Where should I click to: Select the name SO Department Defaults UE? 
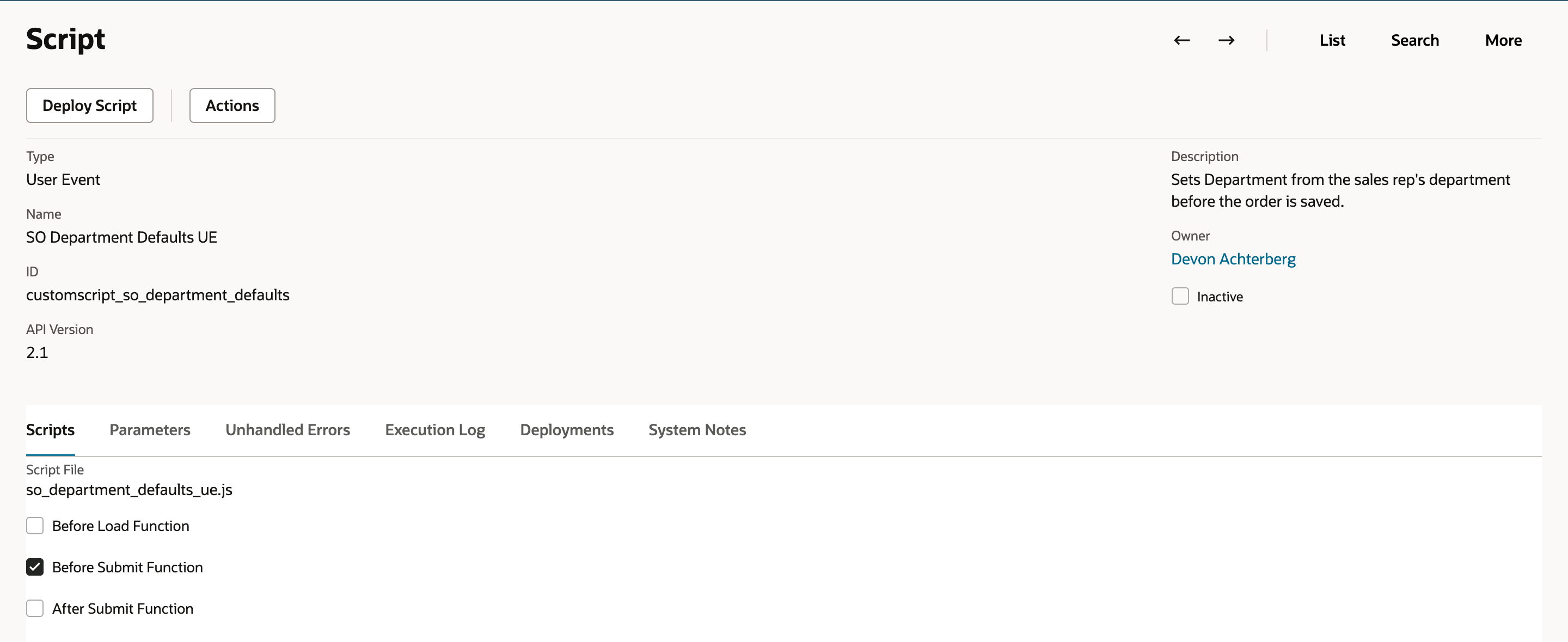(121, 237)
